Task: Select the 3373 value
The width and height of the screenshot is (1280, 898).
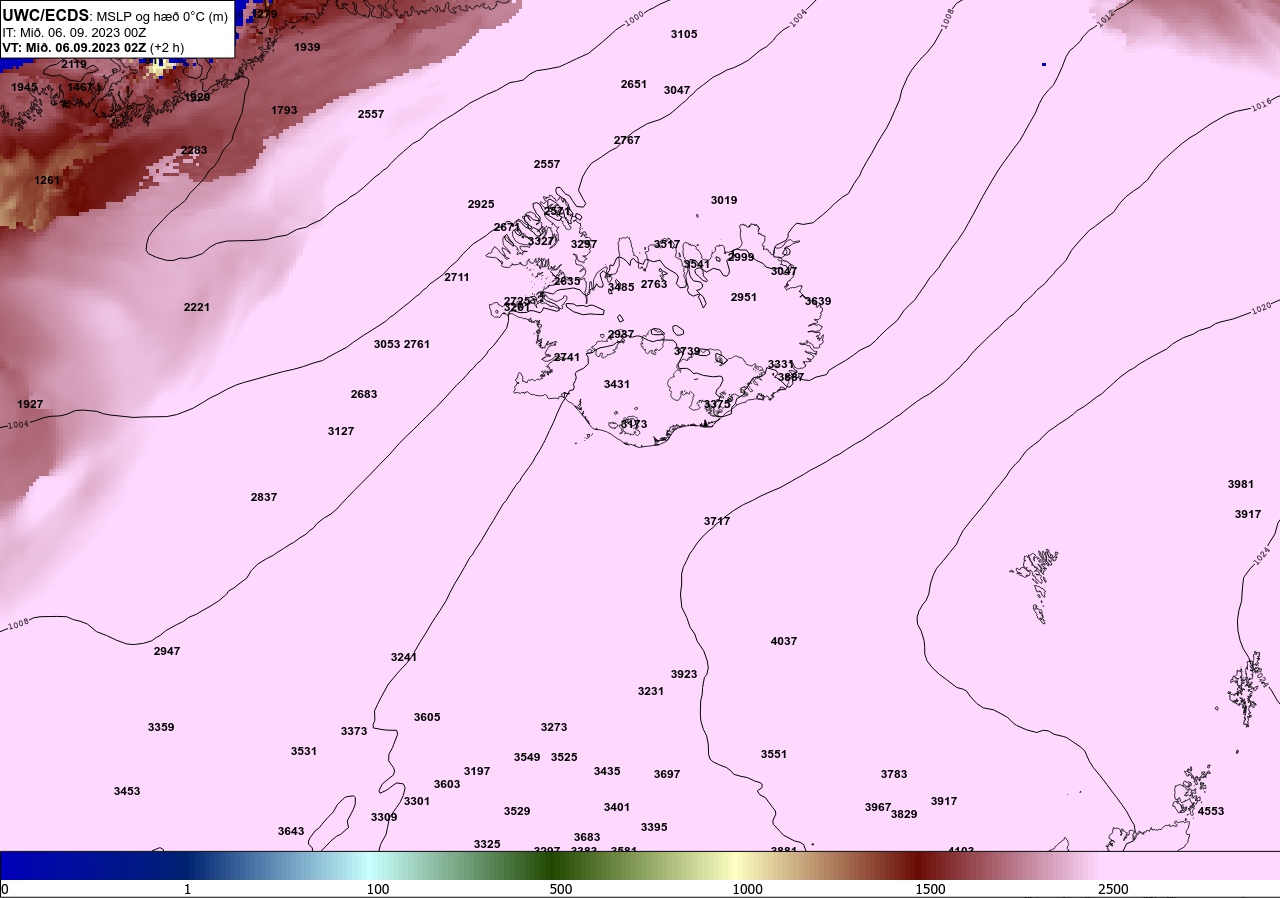Action: tap(354, 731)
